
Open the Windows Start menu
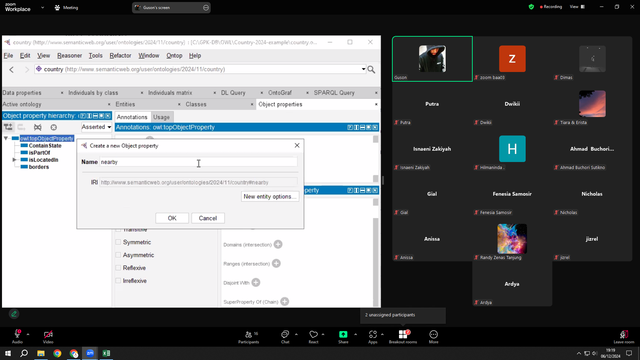point(8,353)
